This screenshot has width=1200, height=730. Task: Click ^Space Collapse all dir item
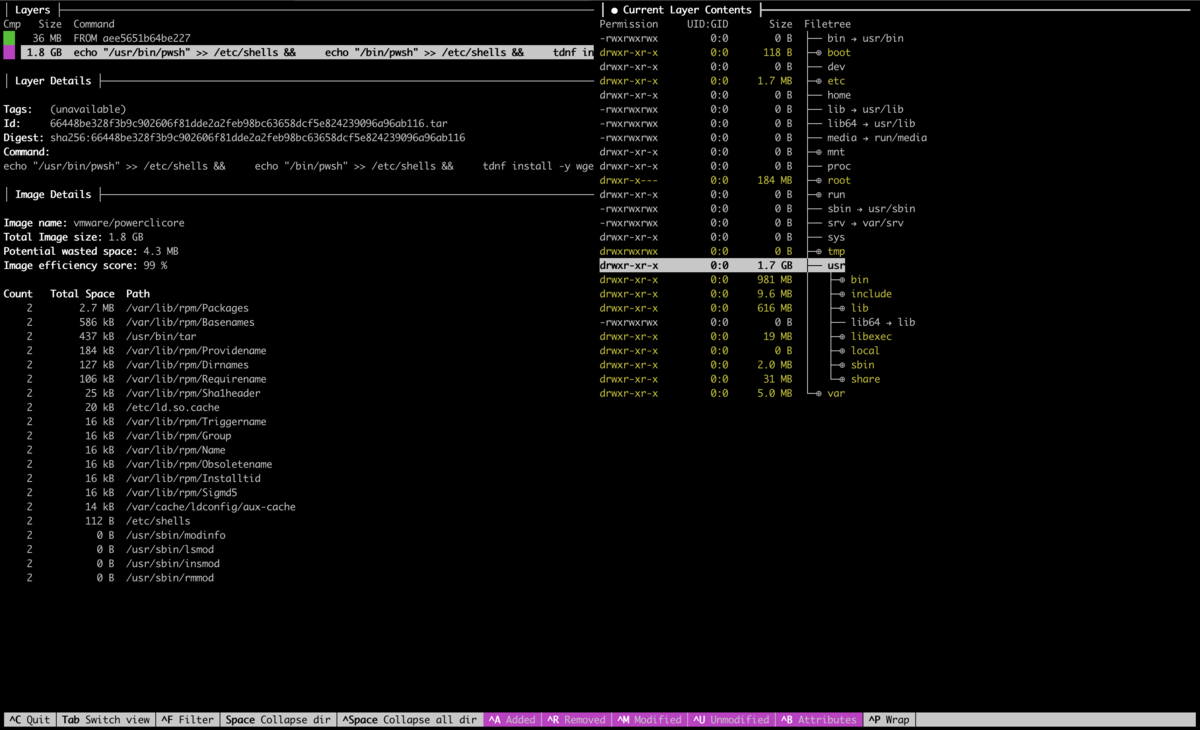tap(410, 720)
